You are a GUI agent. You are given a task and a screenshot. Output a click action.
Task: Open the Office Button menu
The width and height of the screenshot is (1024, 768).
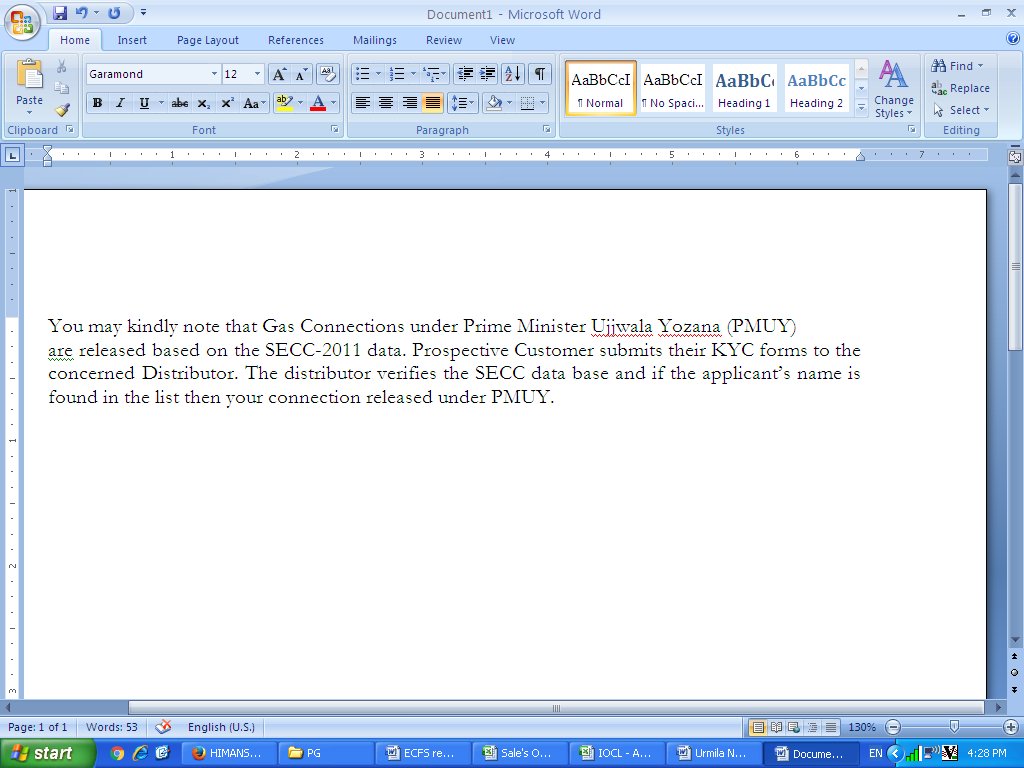(22, 22)
